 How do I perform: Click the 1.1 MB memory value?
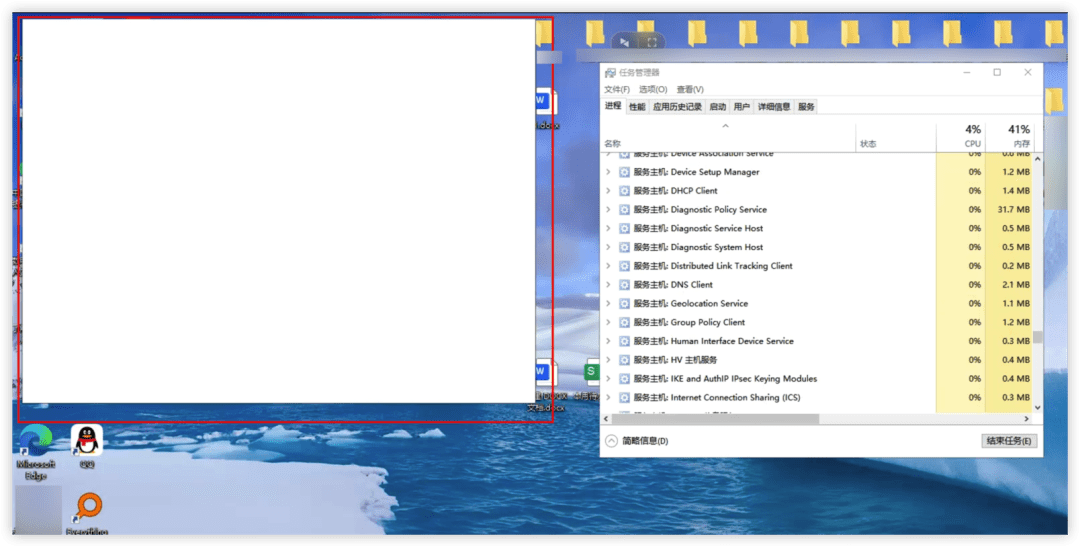click(x=1016, y=303)
